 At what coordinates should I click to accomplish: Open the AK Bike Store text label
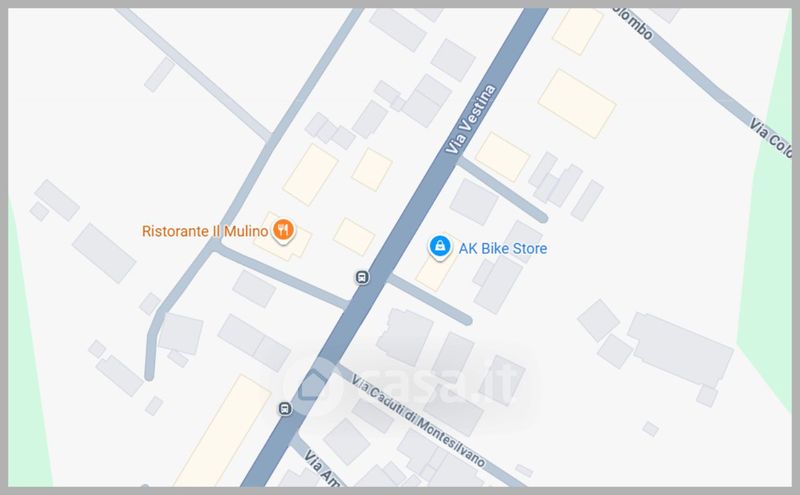503,249
